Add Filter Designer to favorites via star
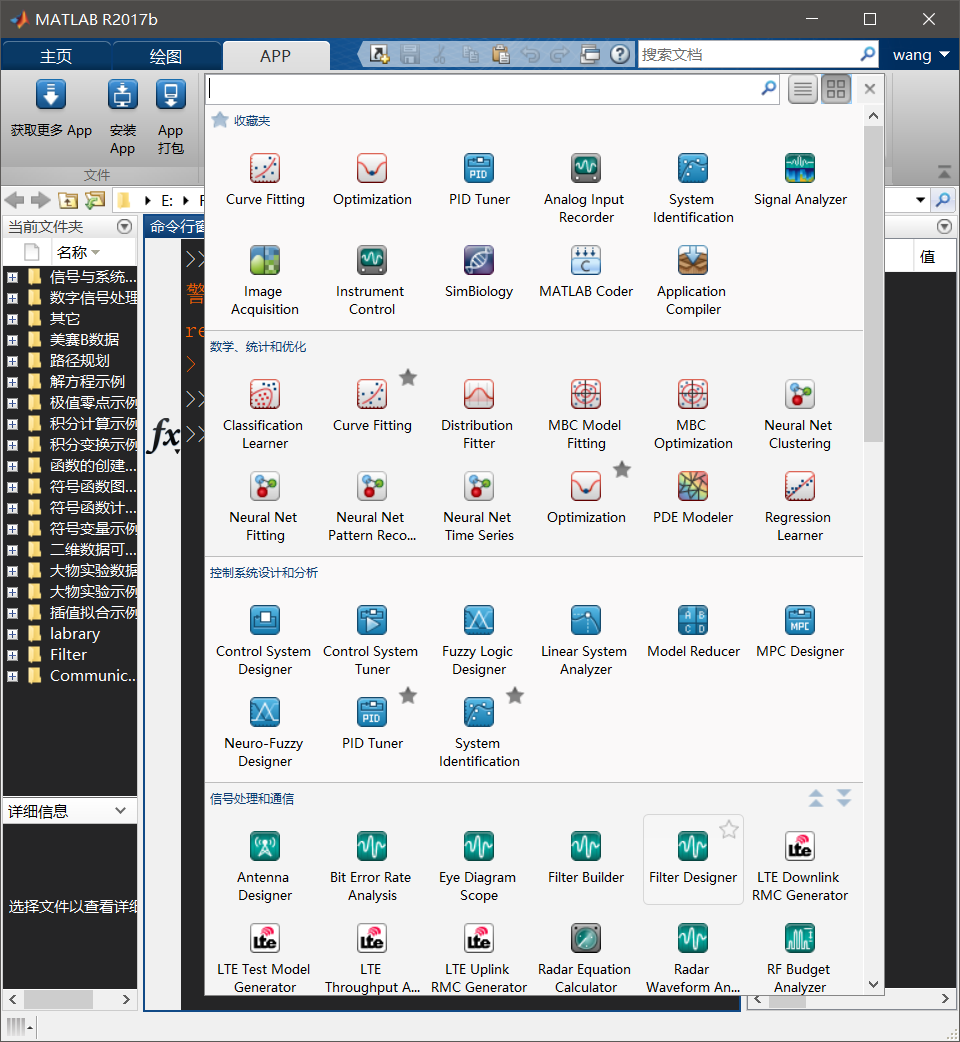960x1042 pixels. click(x=729, y=829)
